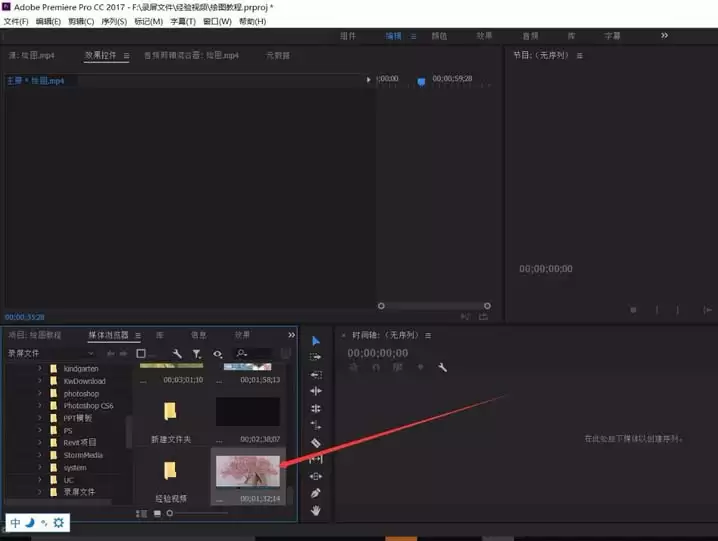Select the Selection arrow tool
Image resolution: width=718 pixels, height=541 pixels.
(x=315, y=341)
